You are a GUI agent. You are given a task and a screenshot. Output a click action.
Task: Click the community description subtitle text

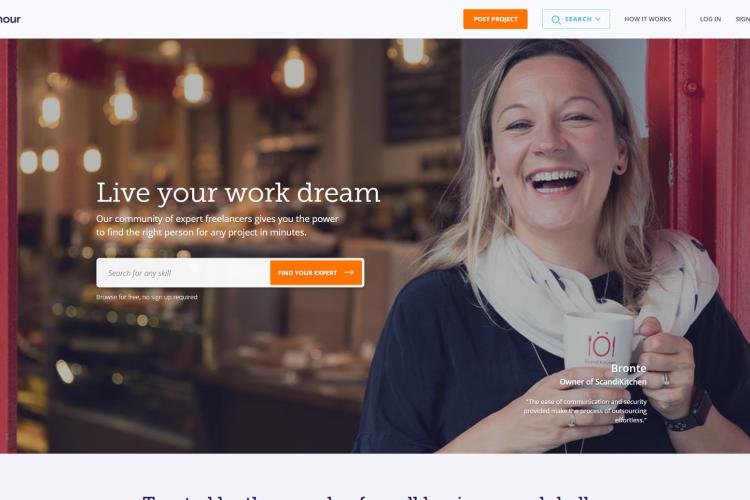point(217,225)
